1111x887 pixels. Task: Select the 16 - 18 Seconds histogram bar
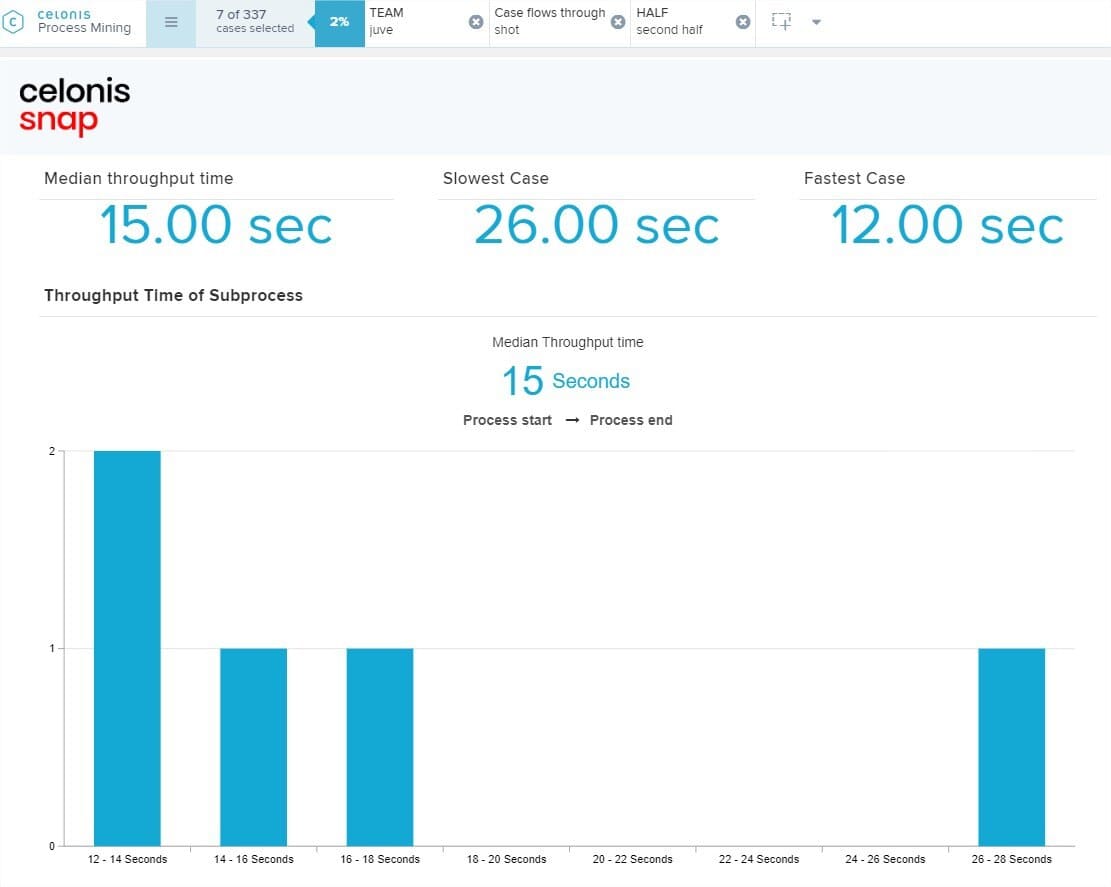click(380, 746)
